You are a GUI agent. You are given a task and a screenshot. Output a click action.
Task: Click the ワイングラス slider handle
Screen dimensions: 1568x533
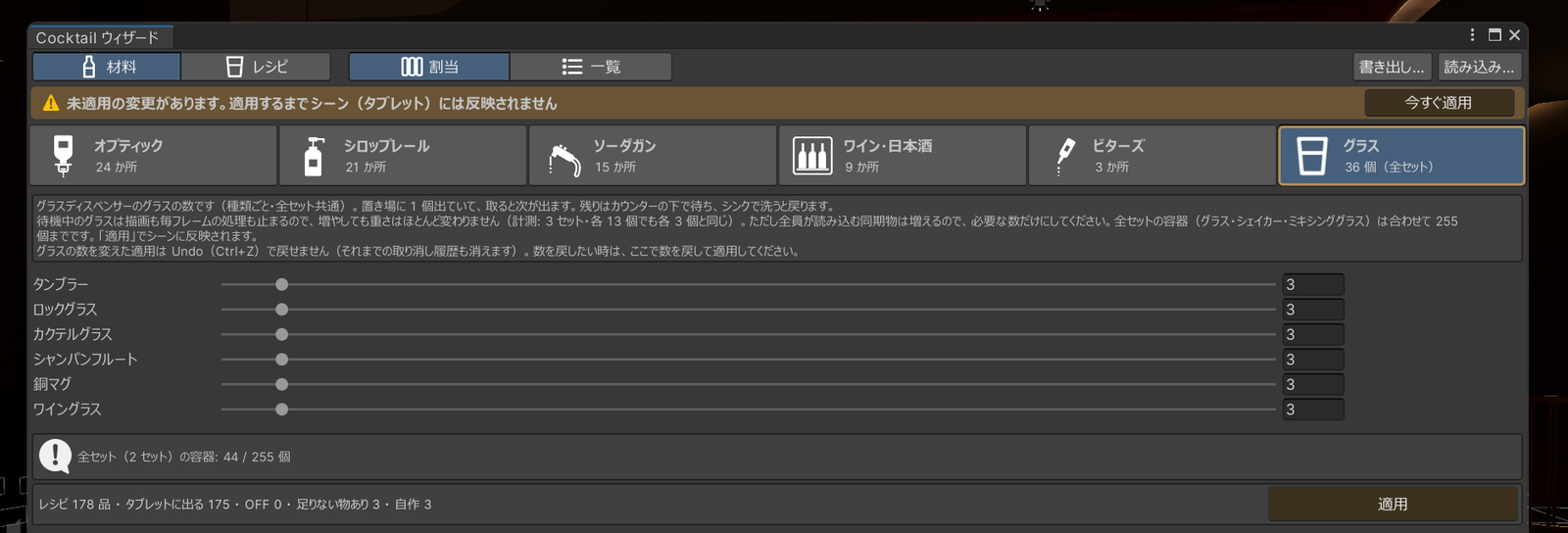(281, 410)
